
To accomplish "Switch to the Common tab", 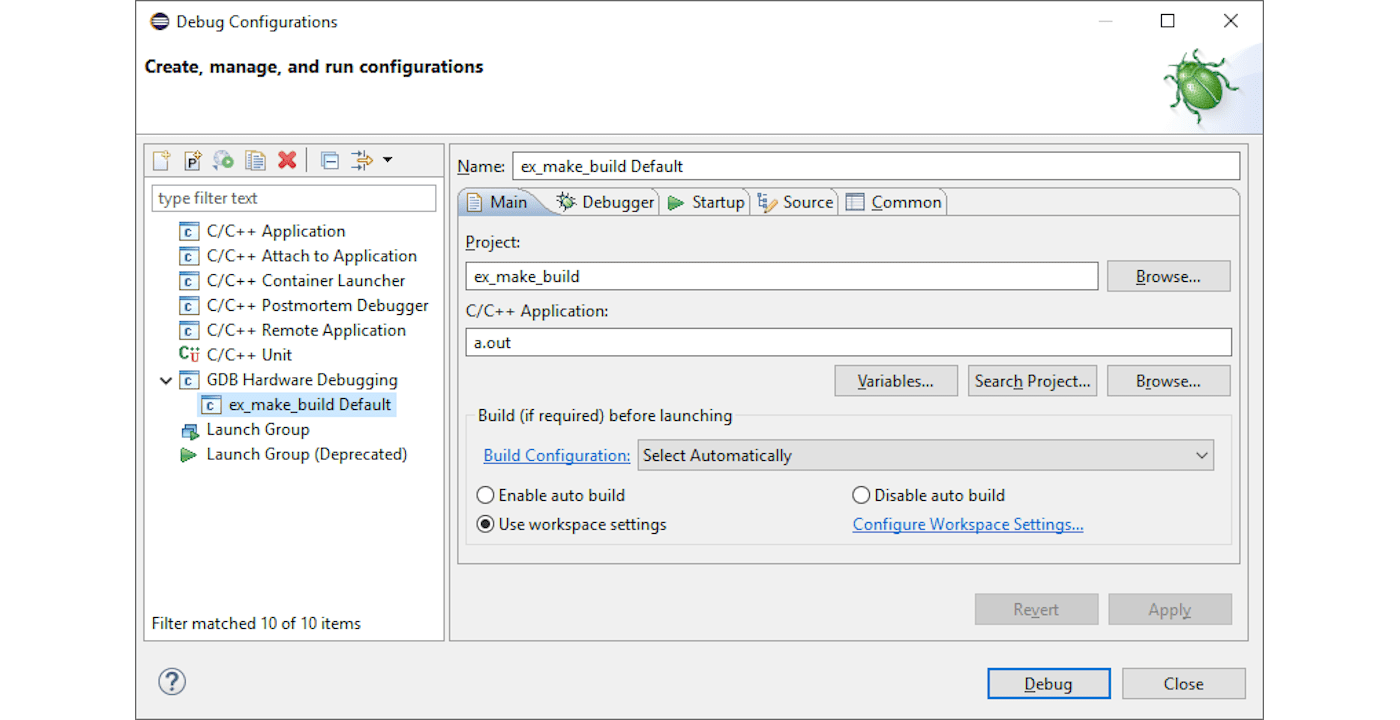I will click(894, 202).
